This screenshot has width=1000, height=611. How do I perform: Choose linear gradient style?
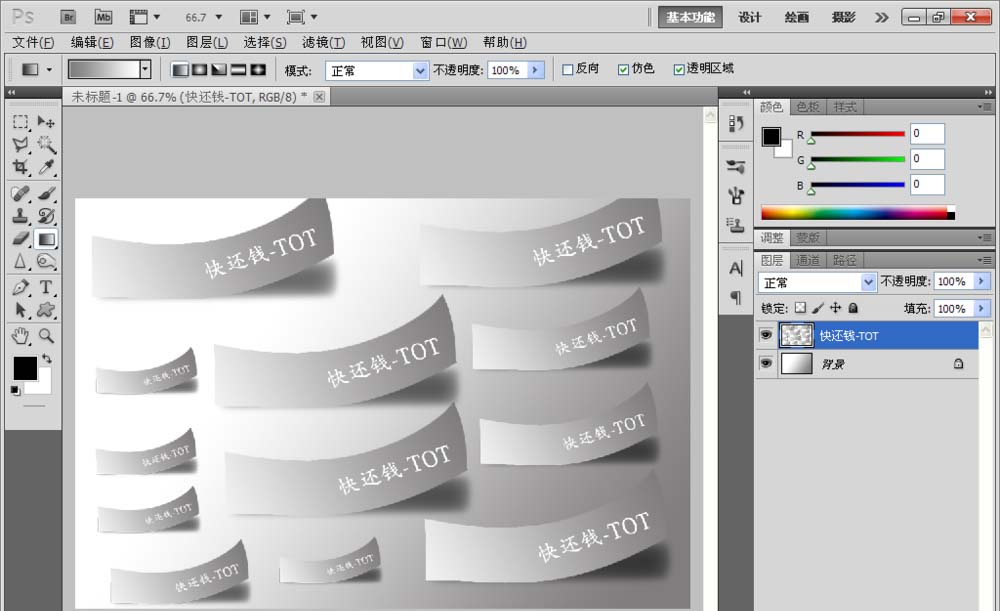pos(180,70)
